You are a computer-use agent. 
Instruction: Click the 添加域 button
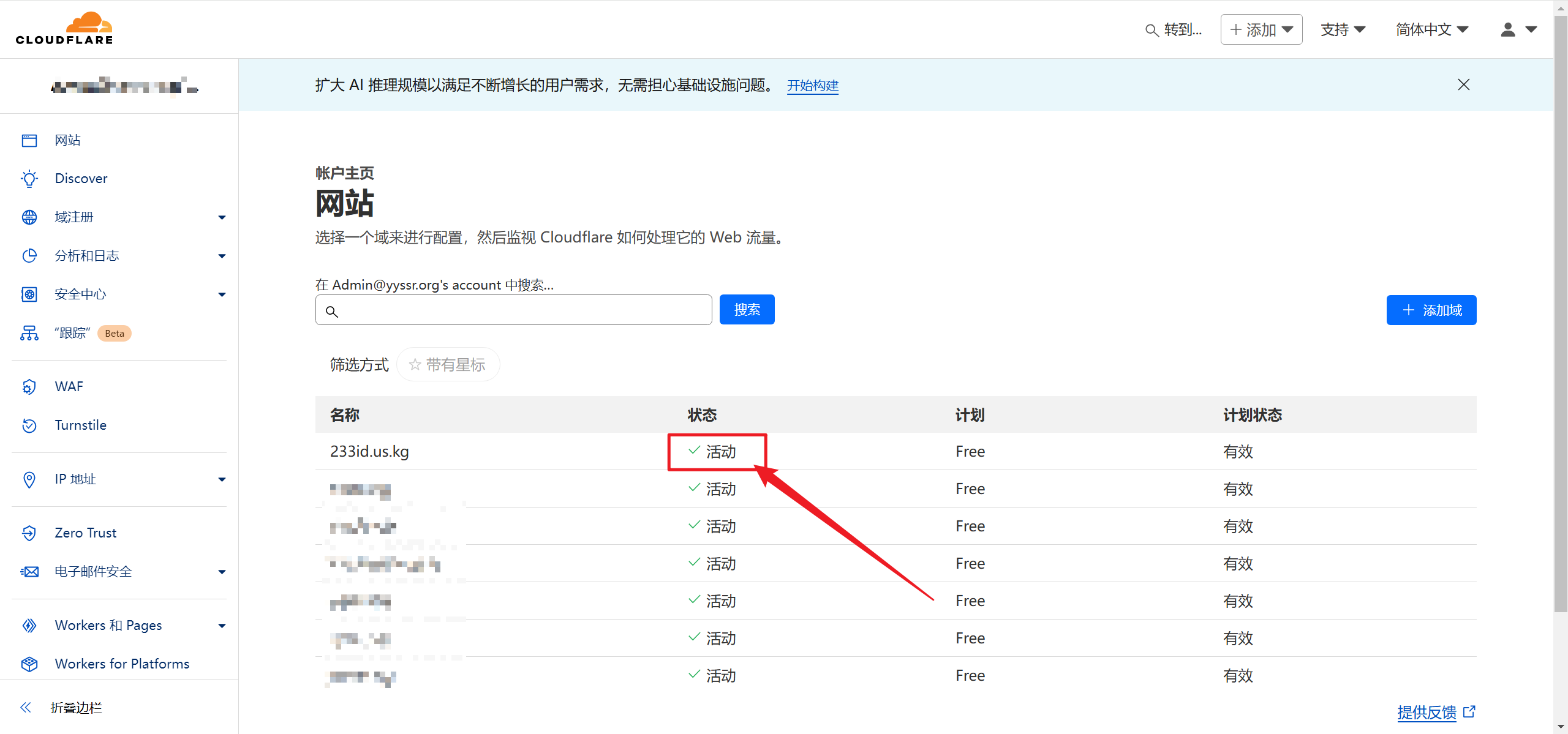coord(1431,310)
